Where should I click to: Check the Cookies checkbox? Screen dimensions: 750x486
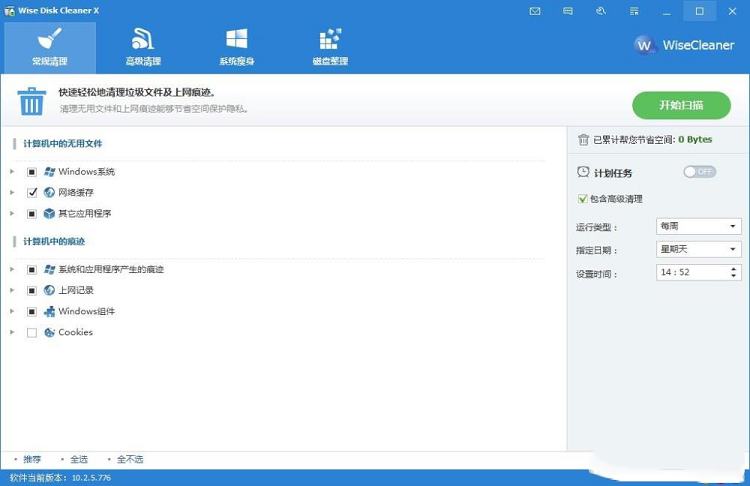(x=32, y=332)
